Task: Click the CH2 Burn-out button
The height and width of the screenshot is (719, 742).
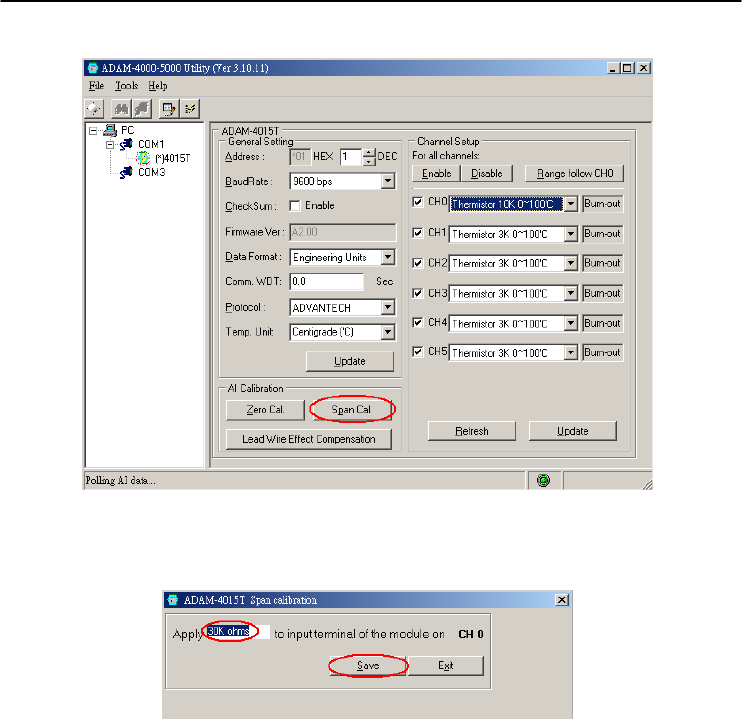Action: [x=602, y=263]
